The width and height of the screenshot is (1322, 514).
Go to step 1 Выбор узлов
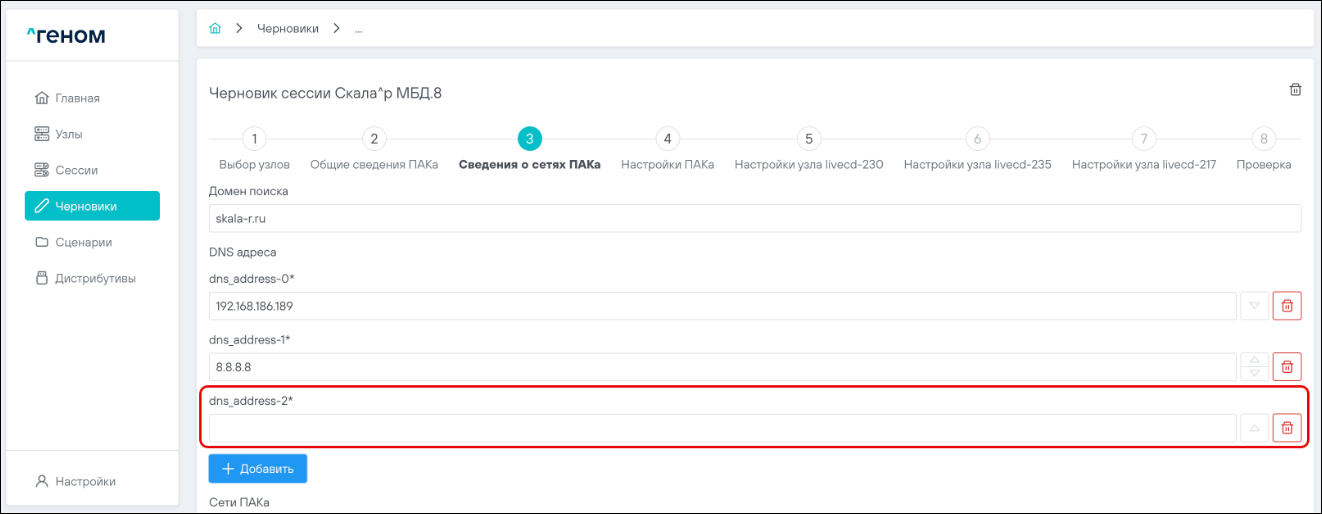(254, 140)
